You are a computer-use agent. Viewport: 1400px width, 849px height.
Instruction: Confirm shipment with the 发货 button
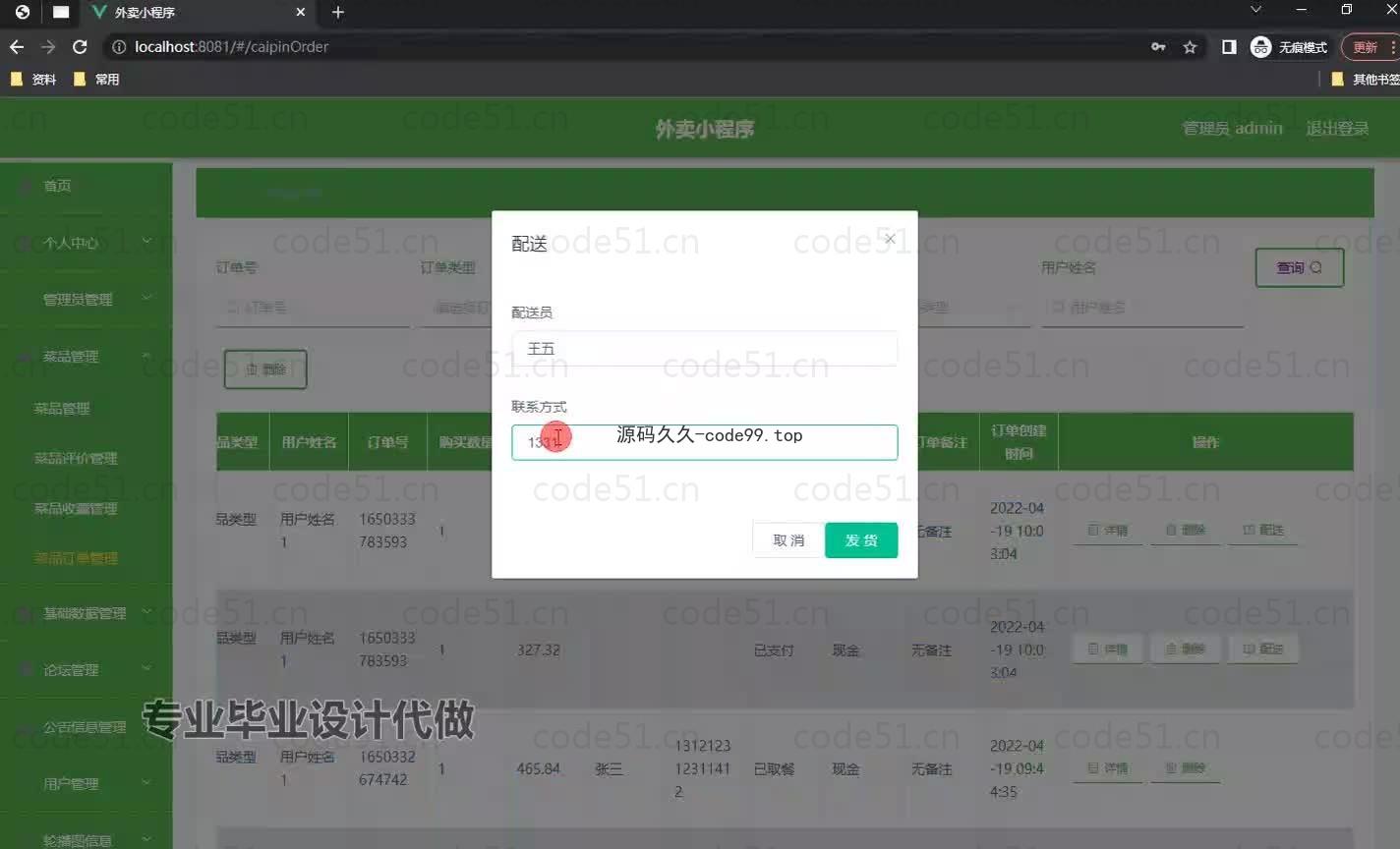[x=861, y=540]
